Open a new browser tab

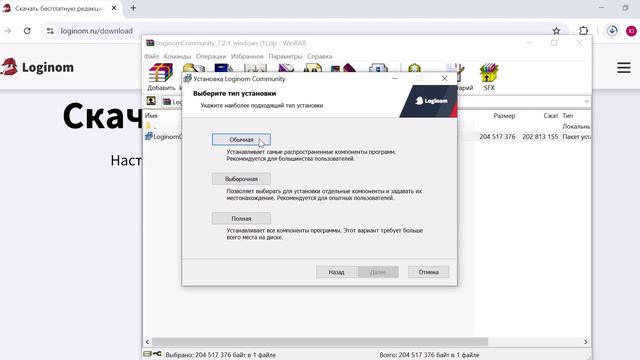click(133, 8)
